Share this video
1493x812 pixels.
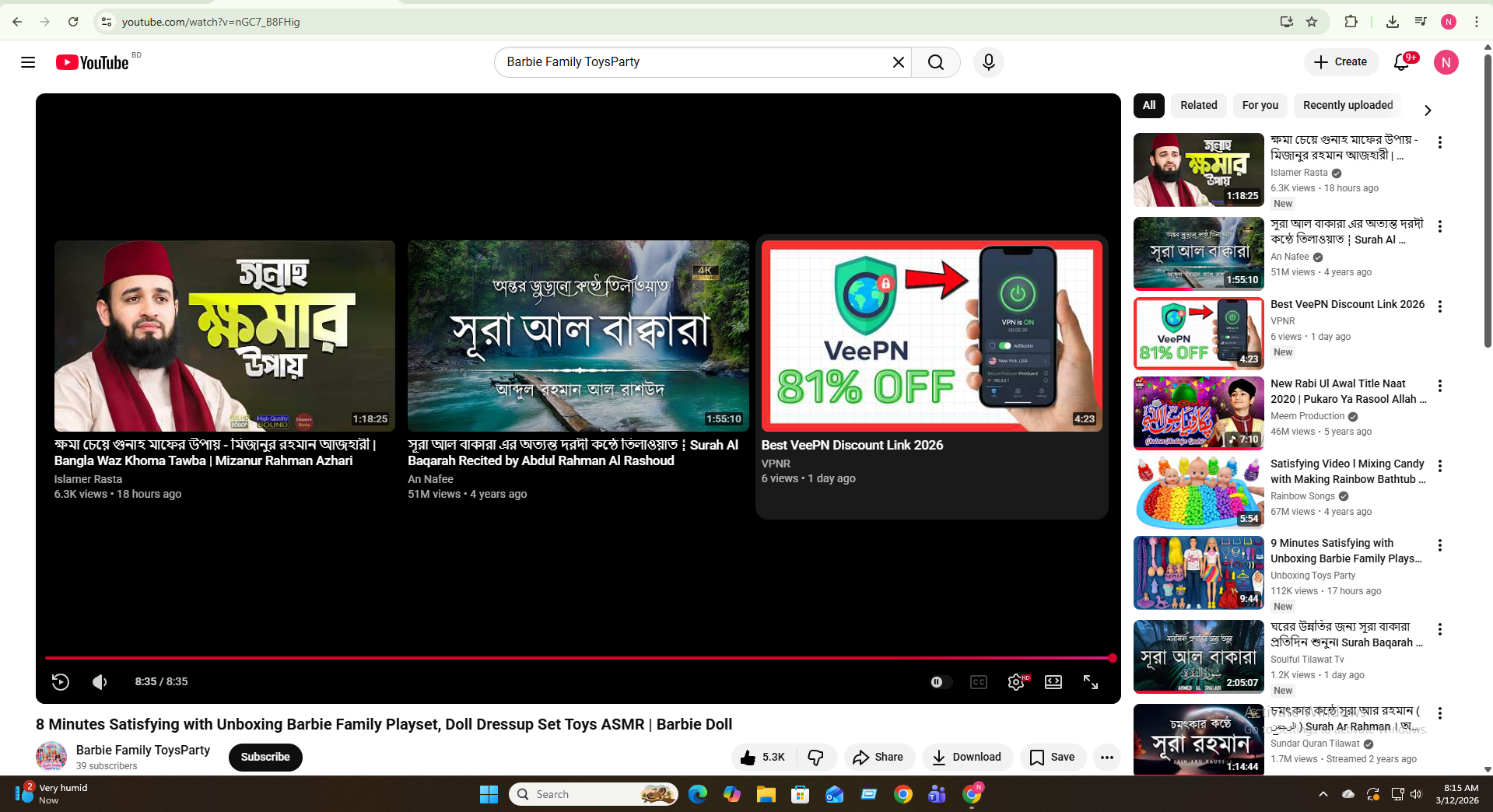(878, 758)
